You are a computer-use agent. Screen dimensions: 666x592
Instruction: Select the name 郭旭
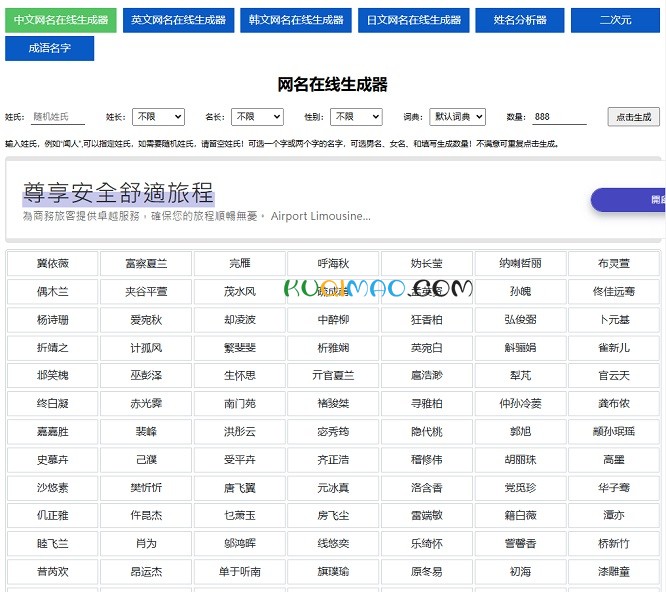click(x=520, y=432)
